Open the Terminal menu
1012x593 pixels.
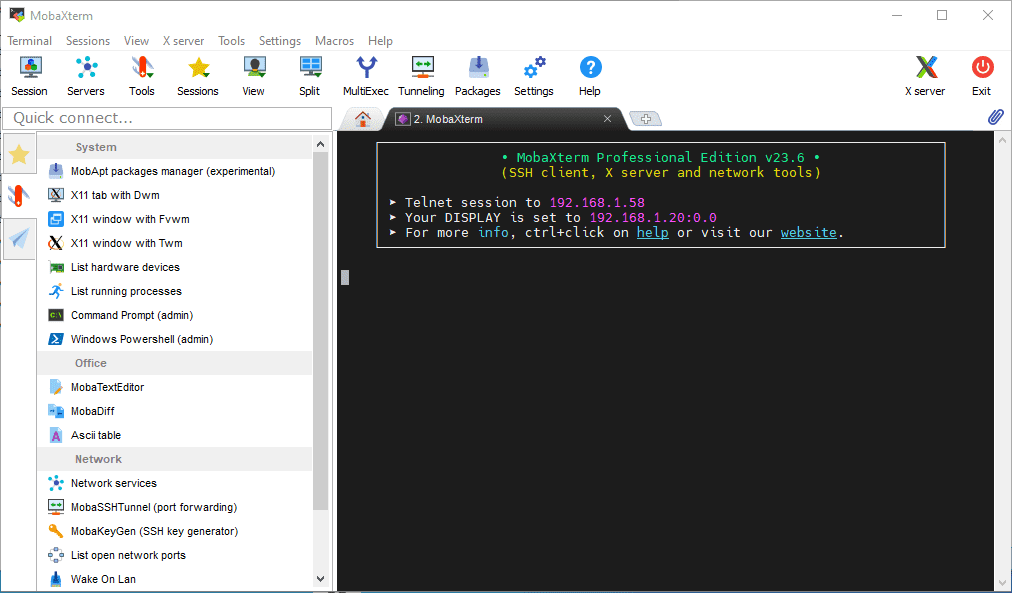(30, 41)
